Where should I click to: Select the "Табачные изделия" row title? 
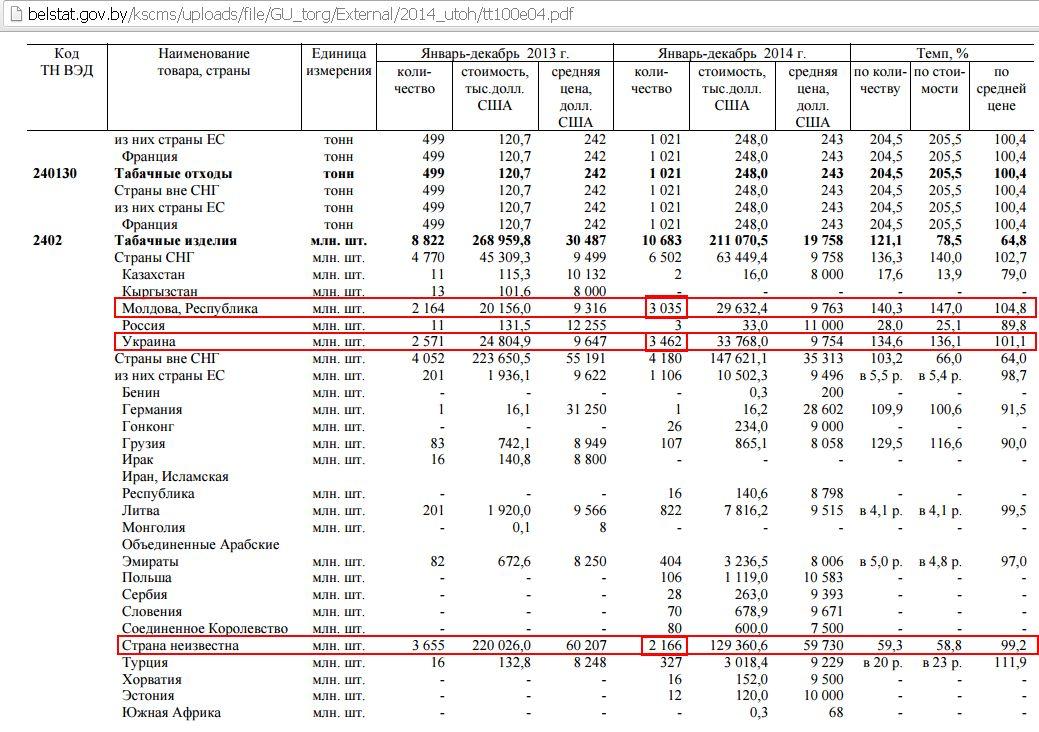pos(176,241)
